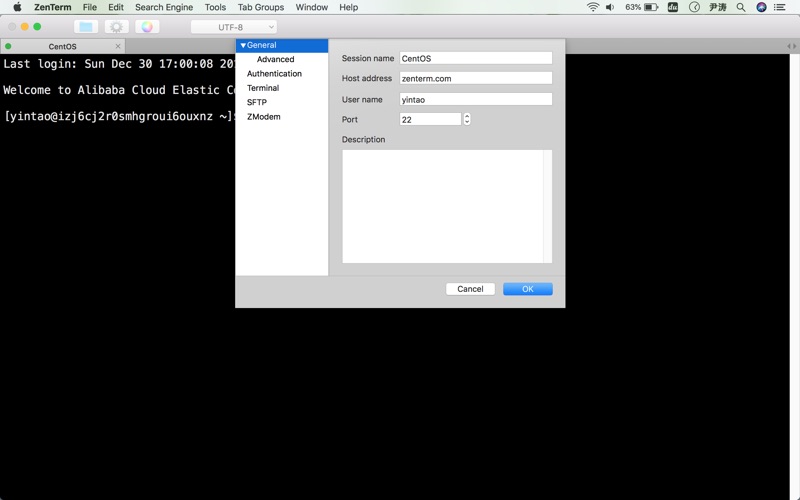Click the Session name input field
The image size is (800, 500).
[x=476, y=58]
